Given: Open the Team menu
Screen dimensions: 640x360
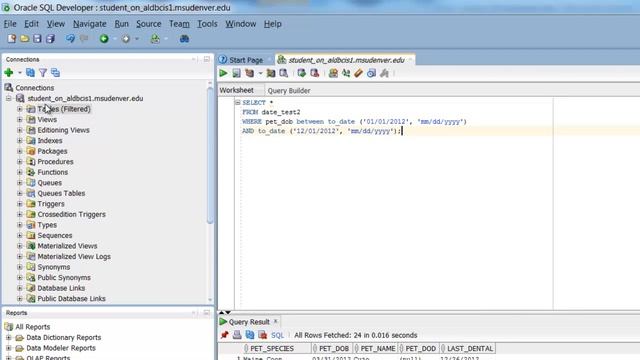Looking at the screenshot, I should (x=179, y=24).
